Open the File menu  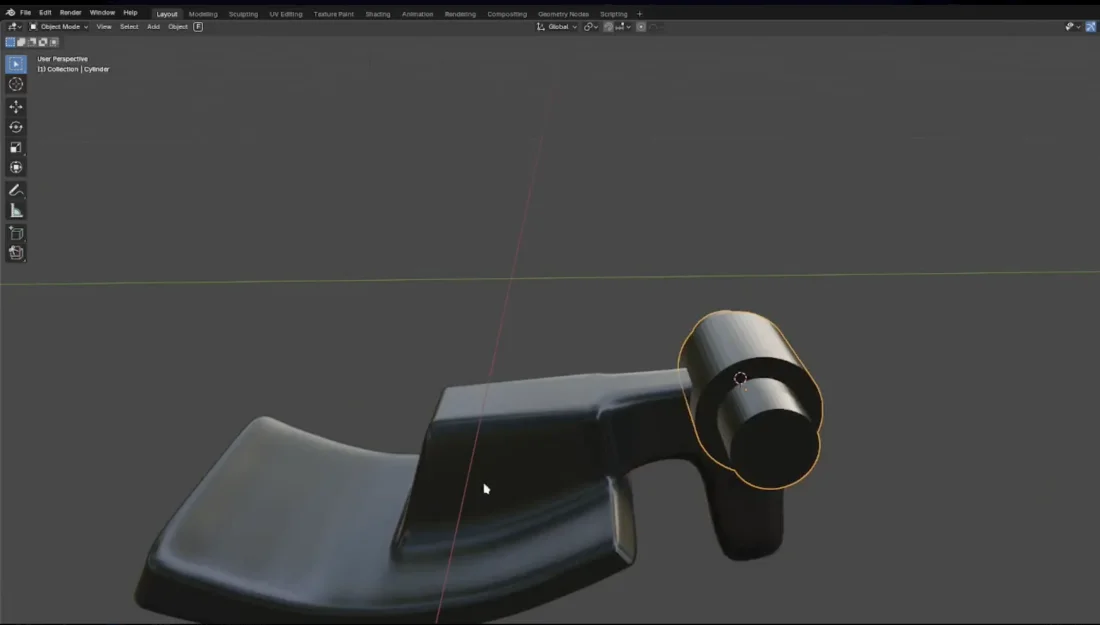pos(25,13)
